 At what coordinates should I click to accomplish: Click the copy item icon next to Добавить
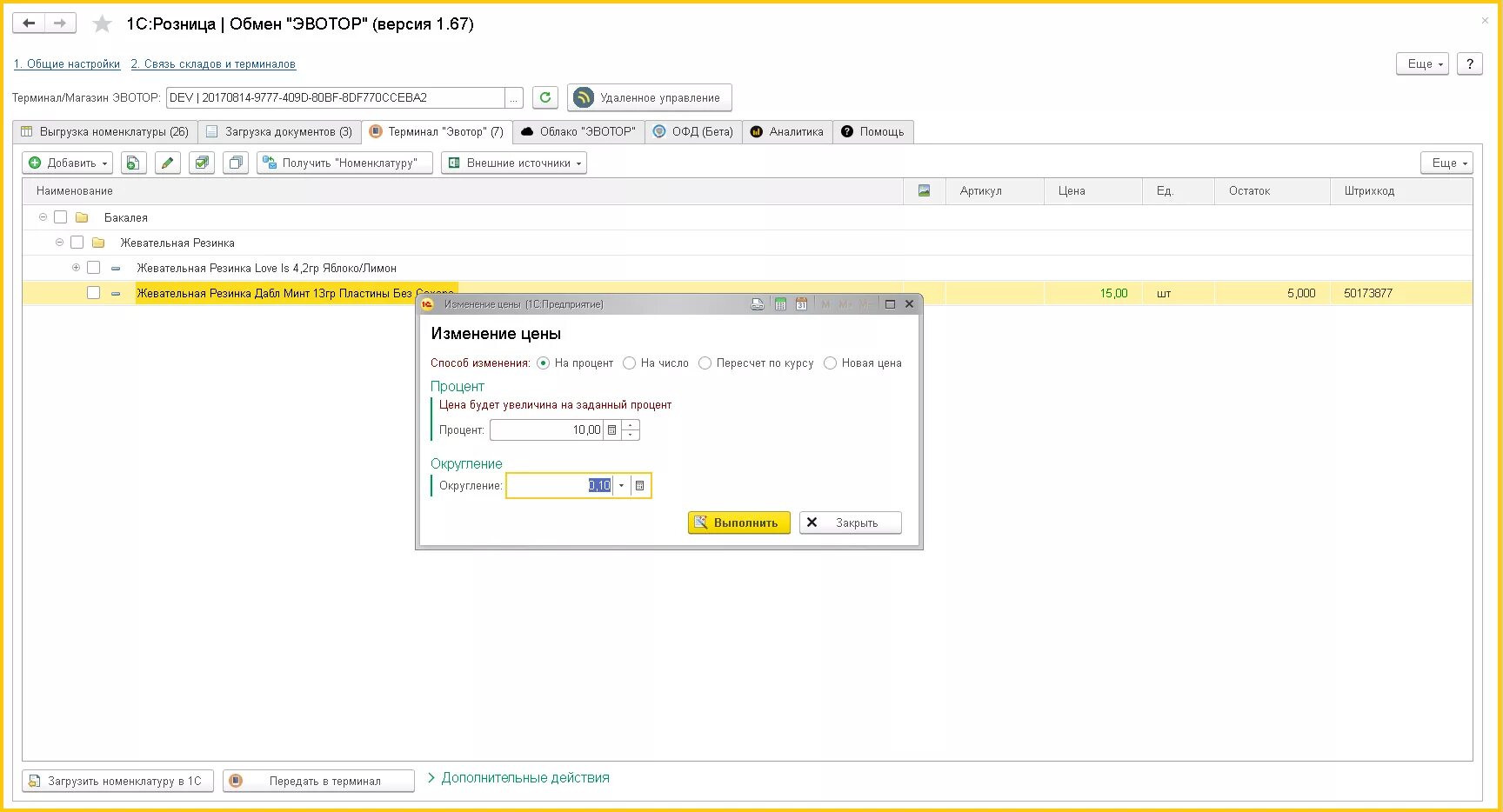tap(133, 163)
